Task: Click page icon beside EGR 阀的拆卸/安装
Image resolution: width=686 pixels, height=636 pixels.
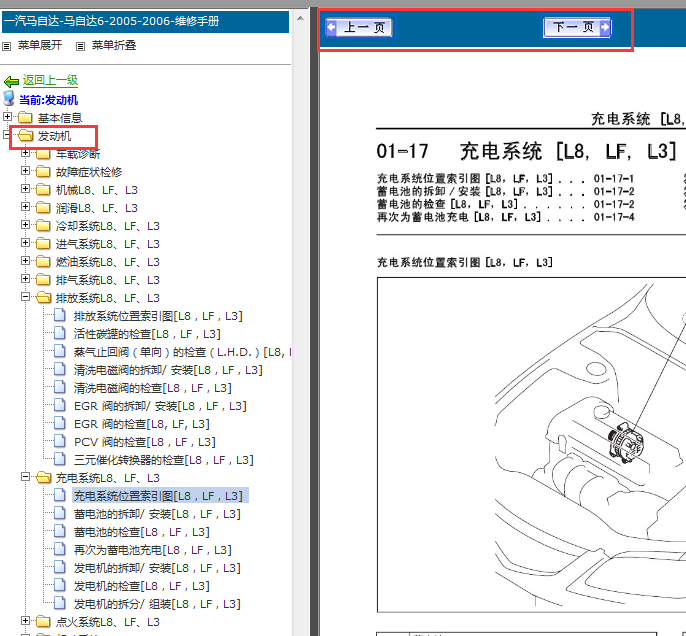Action: point(60,405)
